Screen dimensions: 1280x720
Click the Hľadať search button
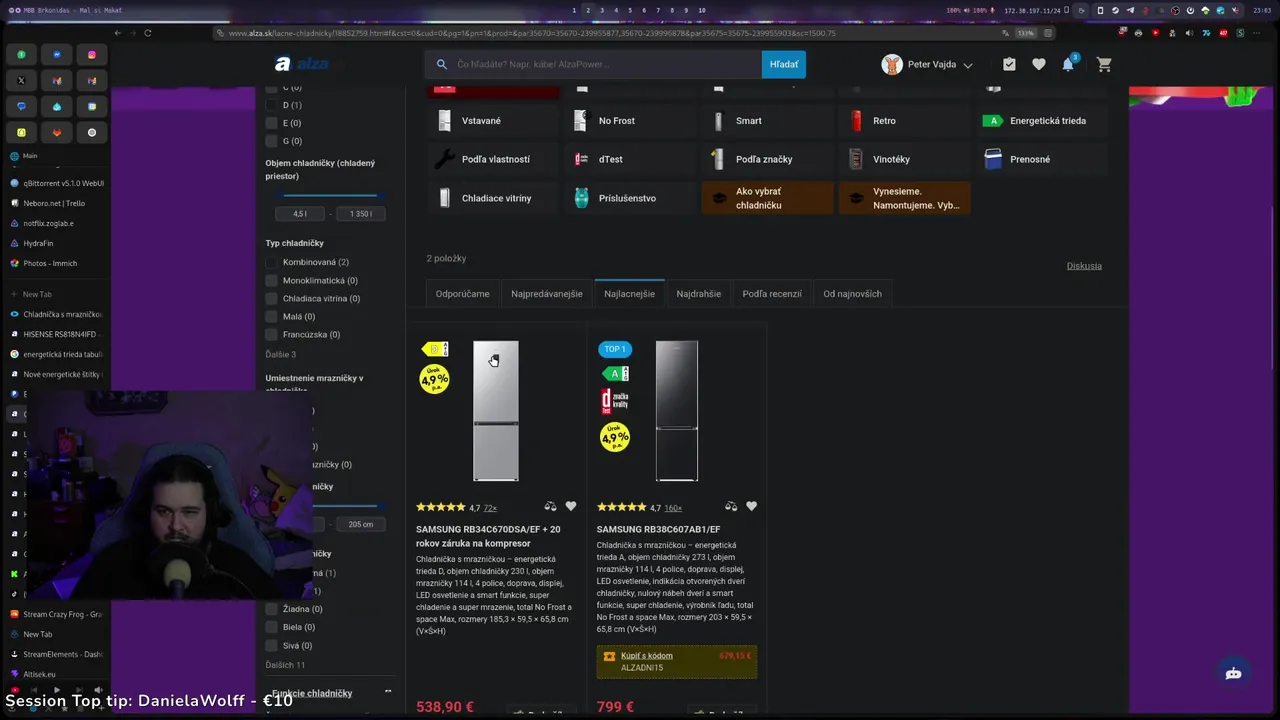tap(784, 64)
